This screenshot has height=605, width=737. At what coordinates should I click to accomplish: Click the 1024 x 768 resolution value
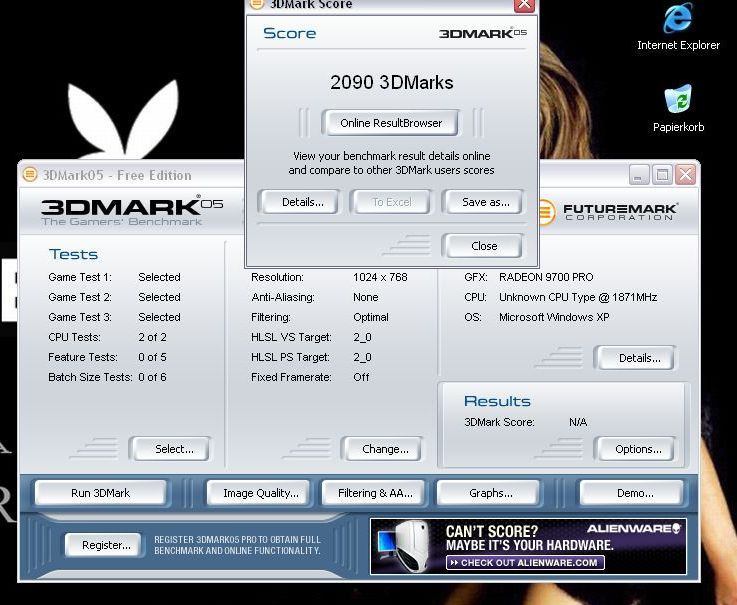pos(380,277)
